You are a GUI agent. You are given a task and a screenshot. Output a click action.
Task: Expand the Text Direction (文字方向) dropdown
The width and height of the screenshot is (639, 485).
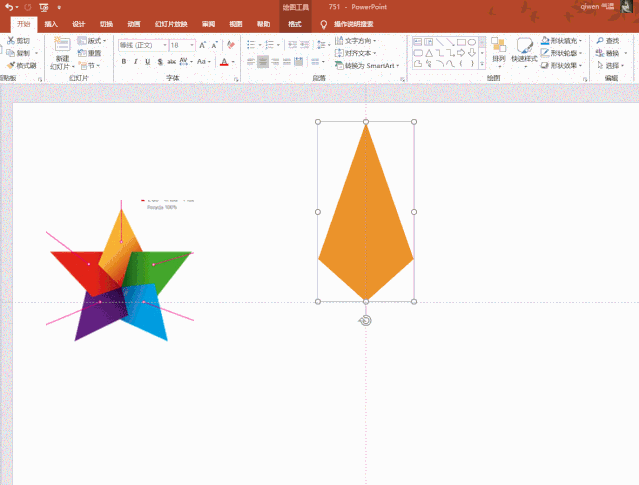[x=359, y=41]
